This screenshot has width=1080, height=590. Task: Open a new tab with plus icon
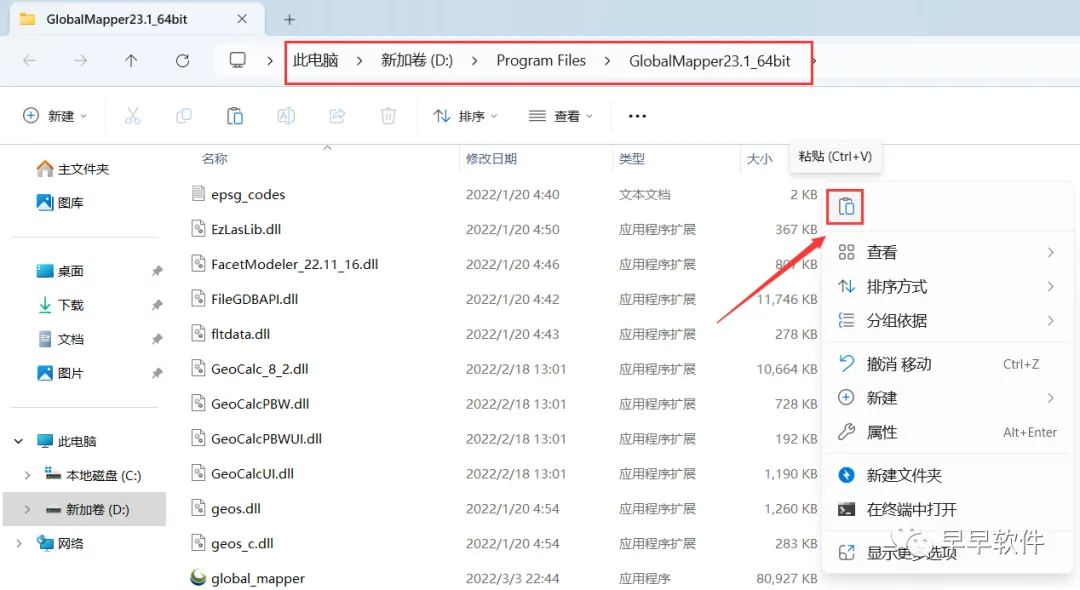[289, 20]
